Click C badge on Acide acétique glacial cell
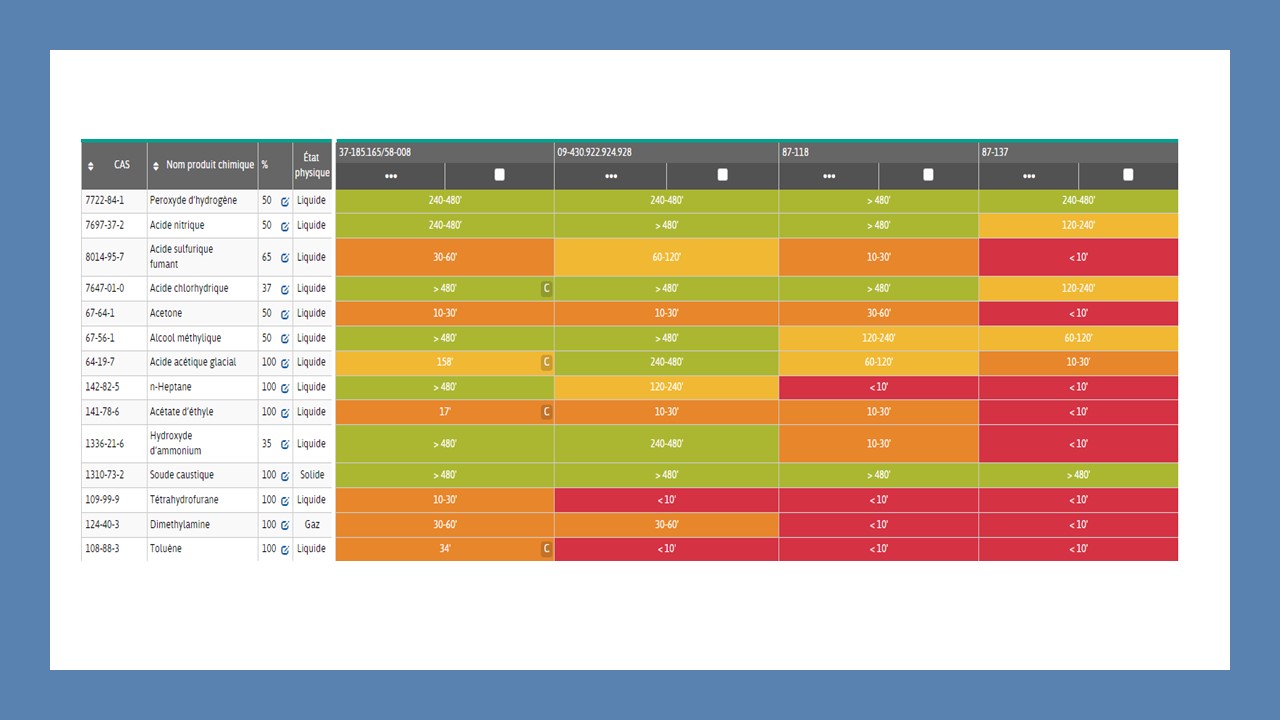 point(546,362)
